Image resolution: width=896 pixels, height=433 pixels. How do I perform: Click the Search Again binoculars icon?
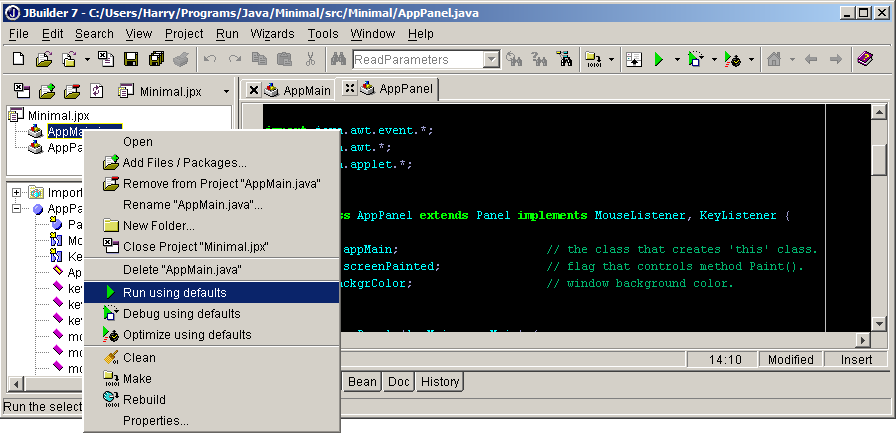(x=514, y=59)
